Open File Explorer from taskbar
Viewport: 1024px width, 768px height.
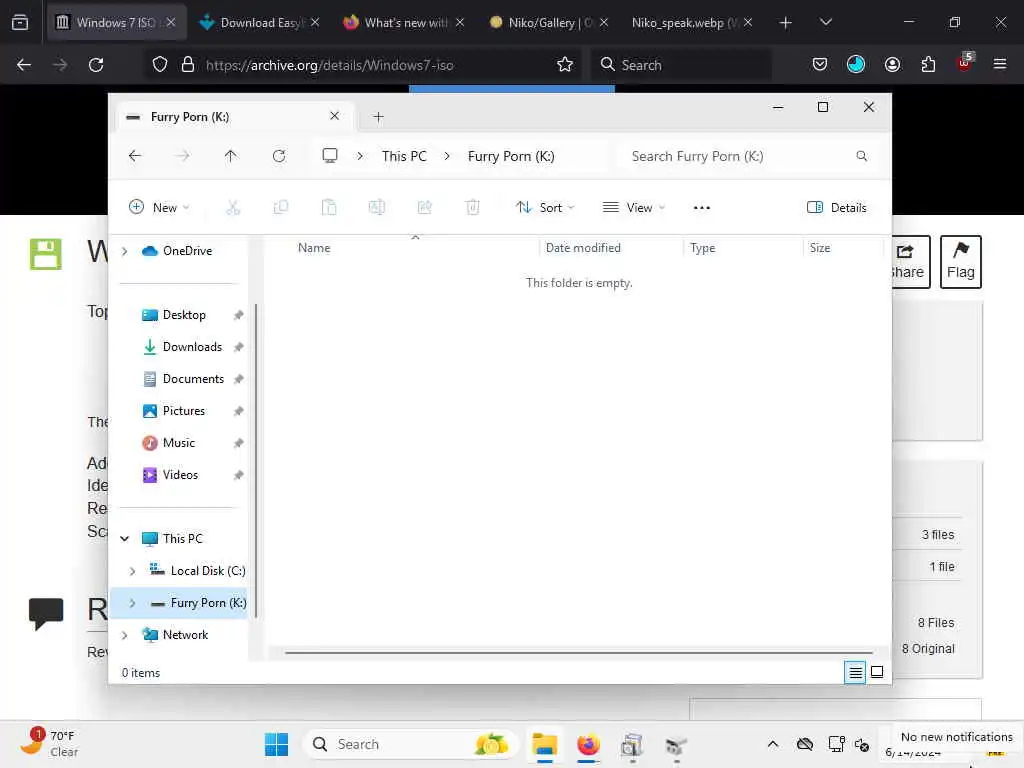(544, 744)
